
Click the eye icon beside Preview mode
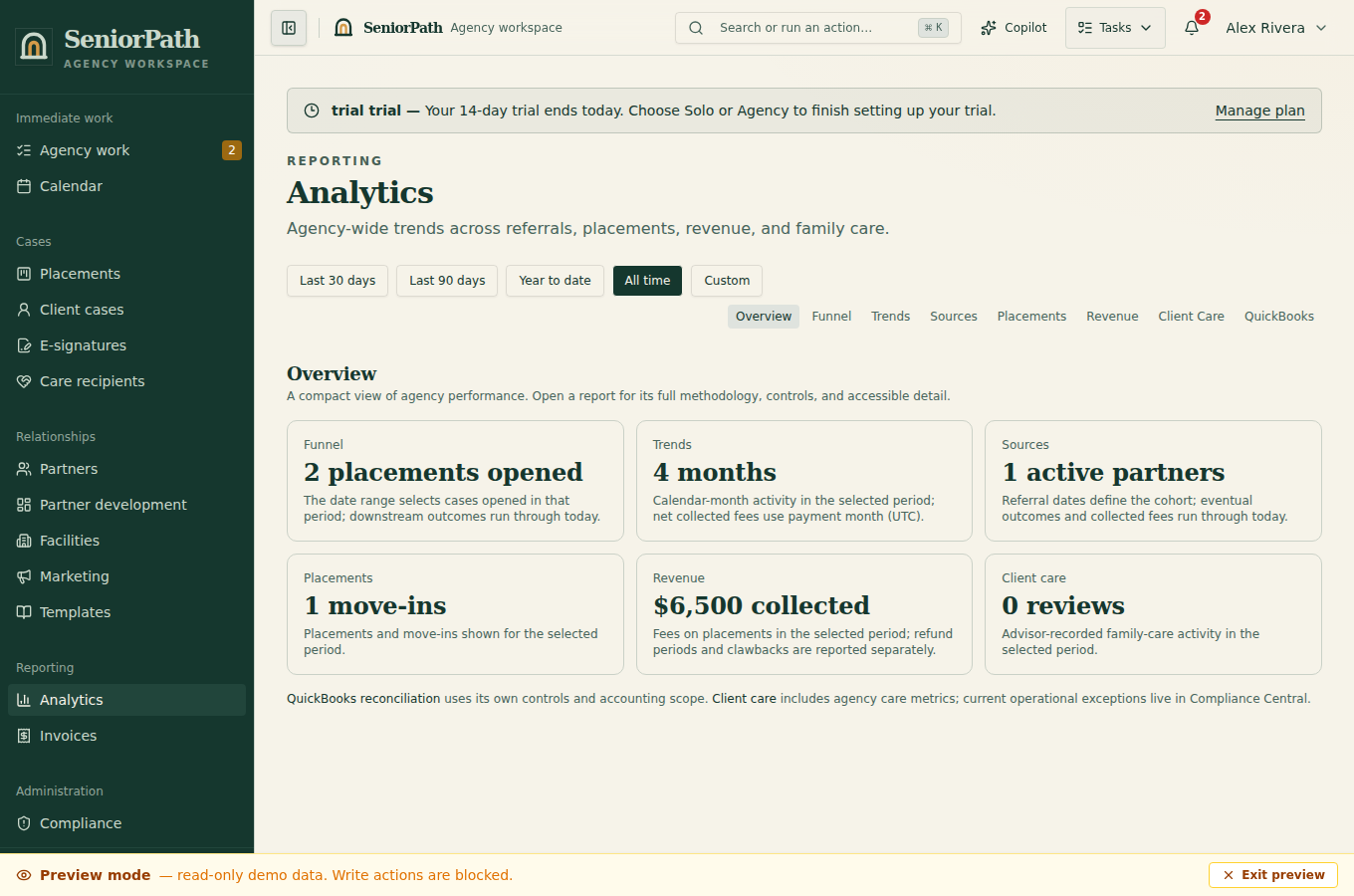pos(24,875)
